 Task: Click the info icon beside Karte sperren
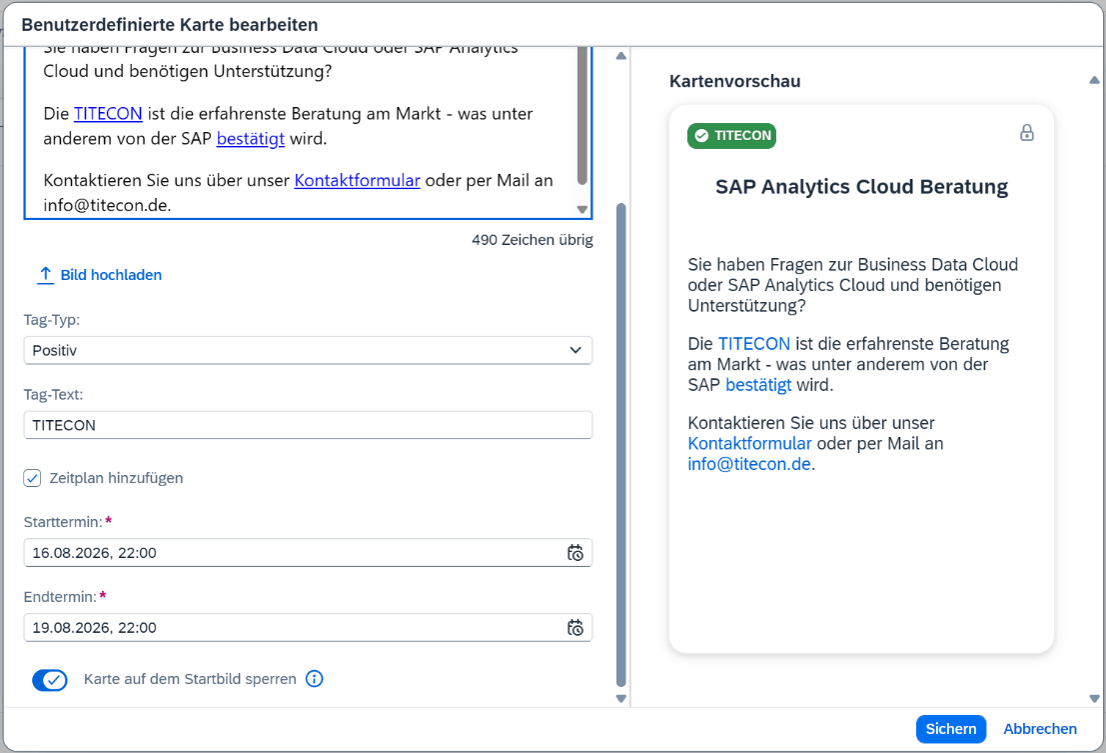point(315,679)
